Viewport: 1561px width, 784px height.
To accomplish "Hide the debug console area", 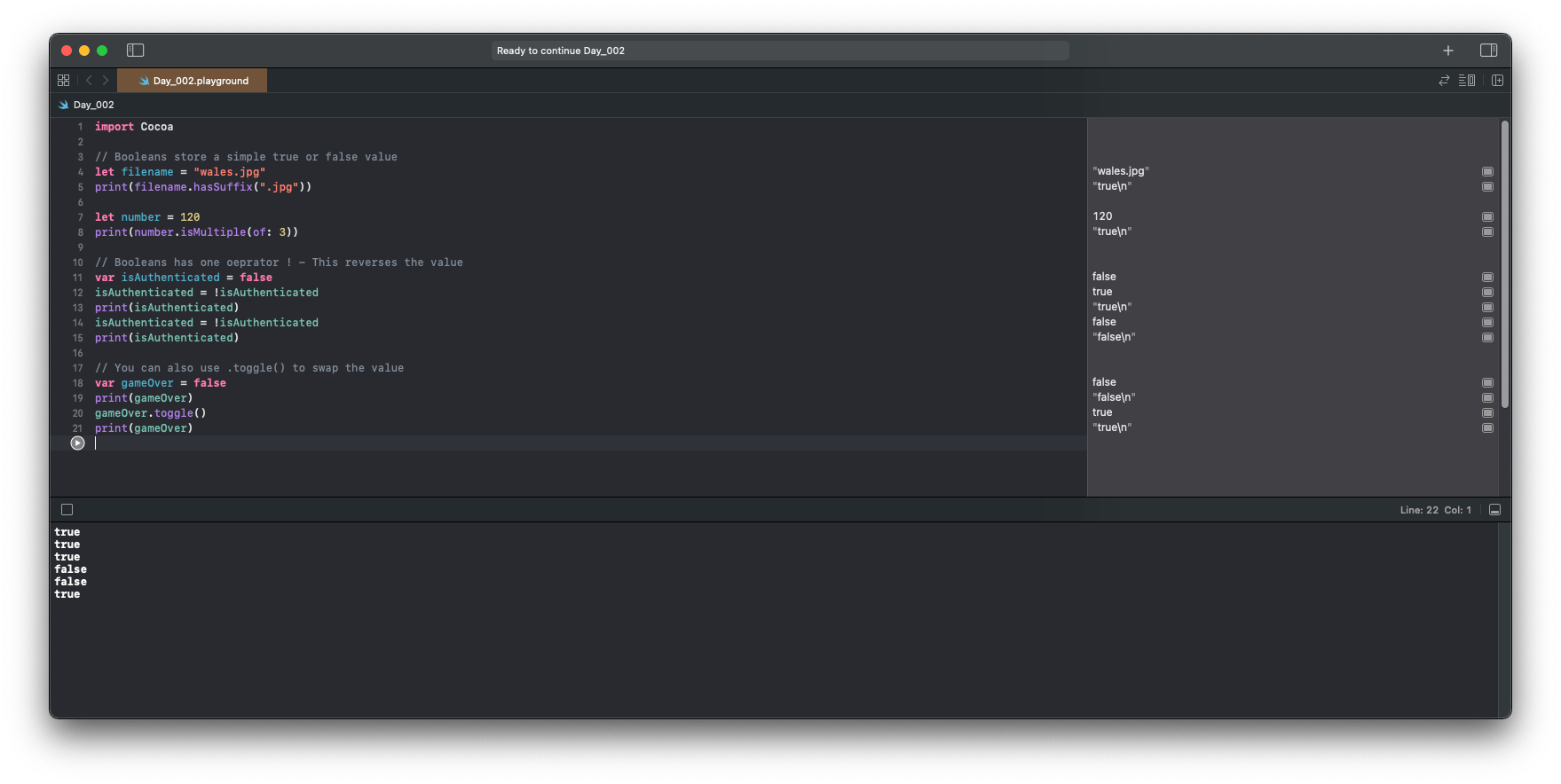I will [x=1494, y=510].
